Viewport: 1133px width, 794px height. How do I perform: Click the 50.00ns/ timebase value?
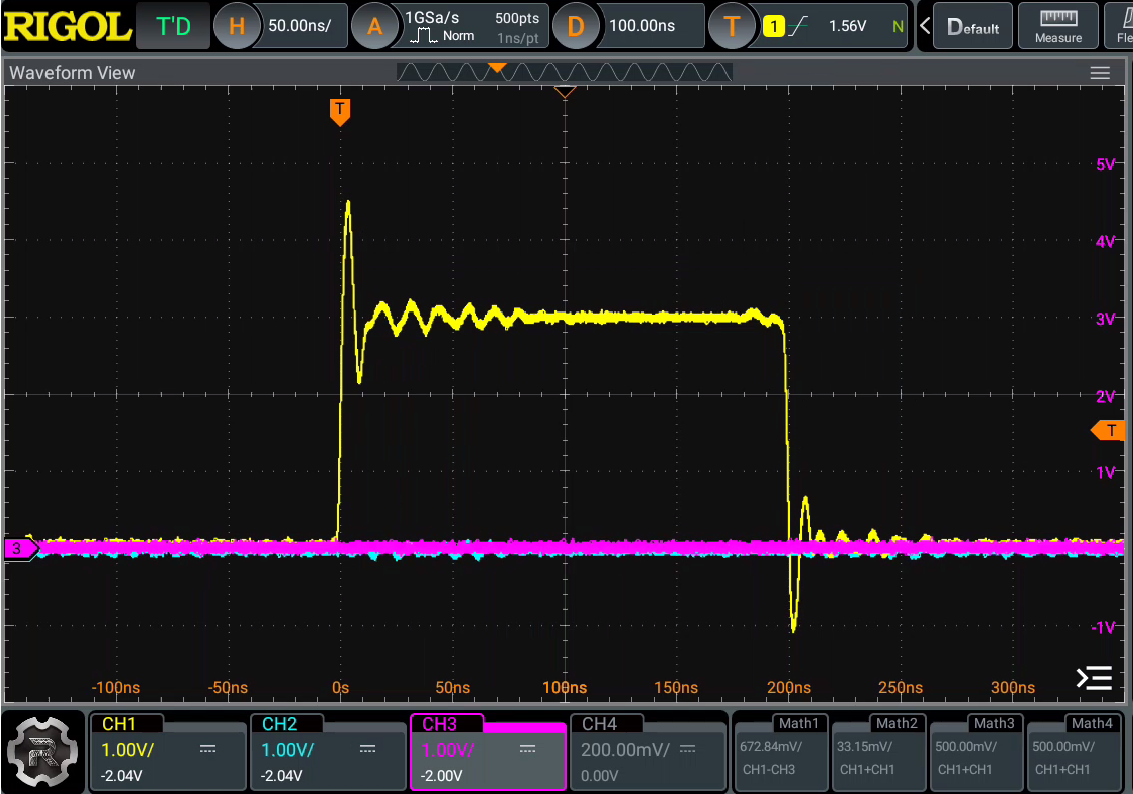pyautogui.click(x=300, y=26)
